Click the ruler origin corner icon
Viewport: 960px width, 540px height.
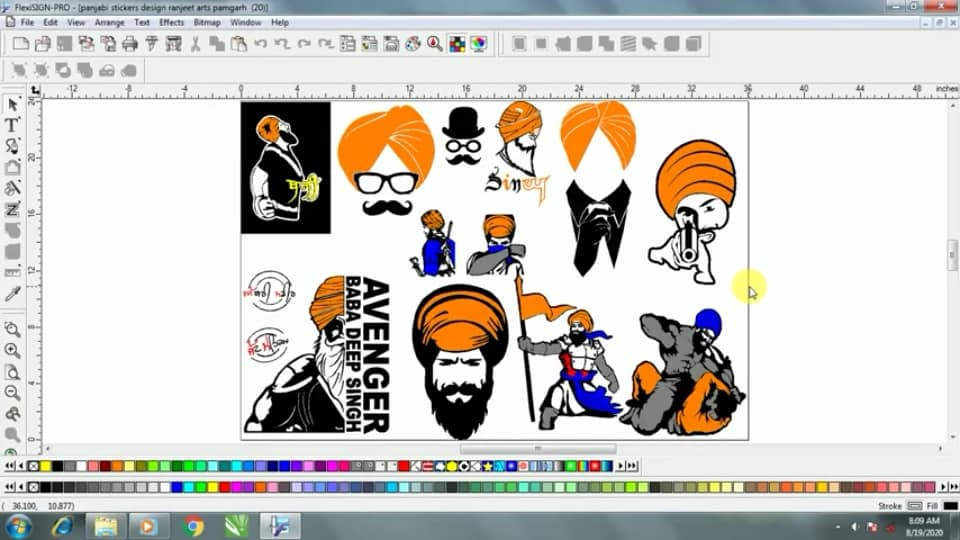coord(35,91)
